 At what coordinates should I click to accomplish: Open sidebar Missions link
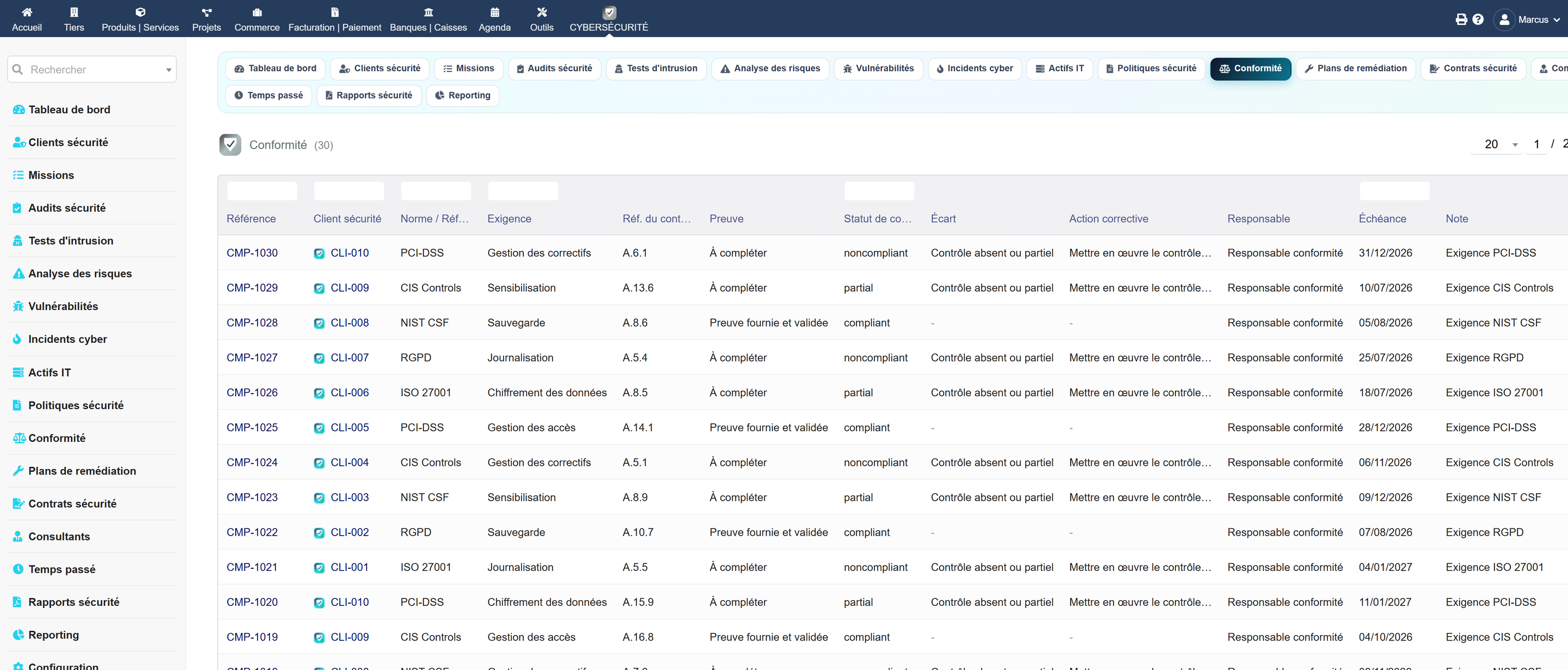[x=51, y=175]
